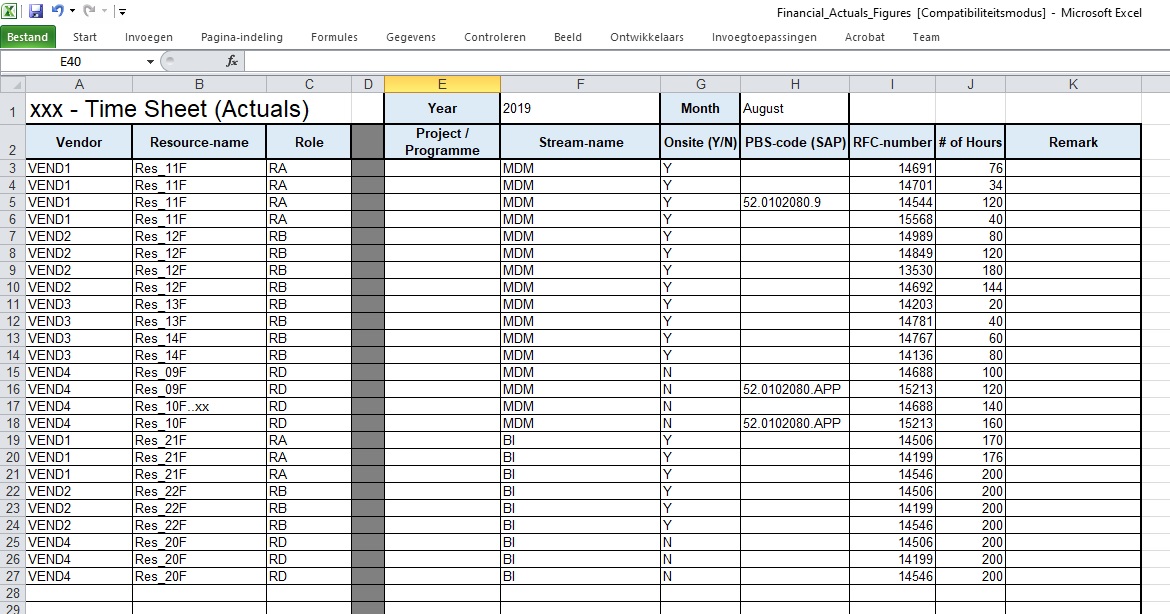Click the Excel application icon
Screen dimensions: 1170x614
point(10,11)
